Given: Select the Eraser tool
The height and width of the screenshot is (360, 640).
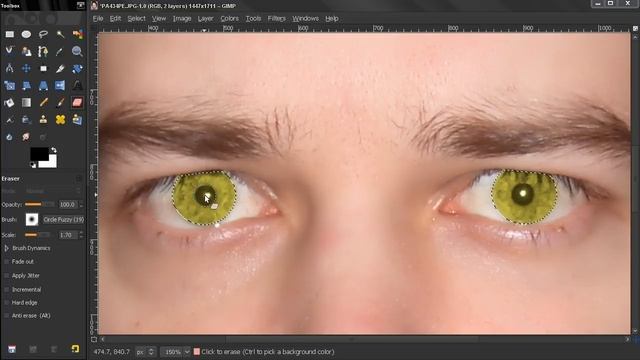Looking at the screenshot, I should [77, 102].
